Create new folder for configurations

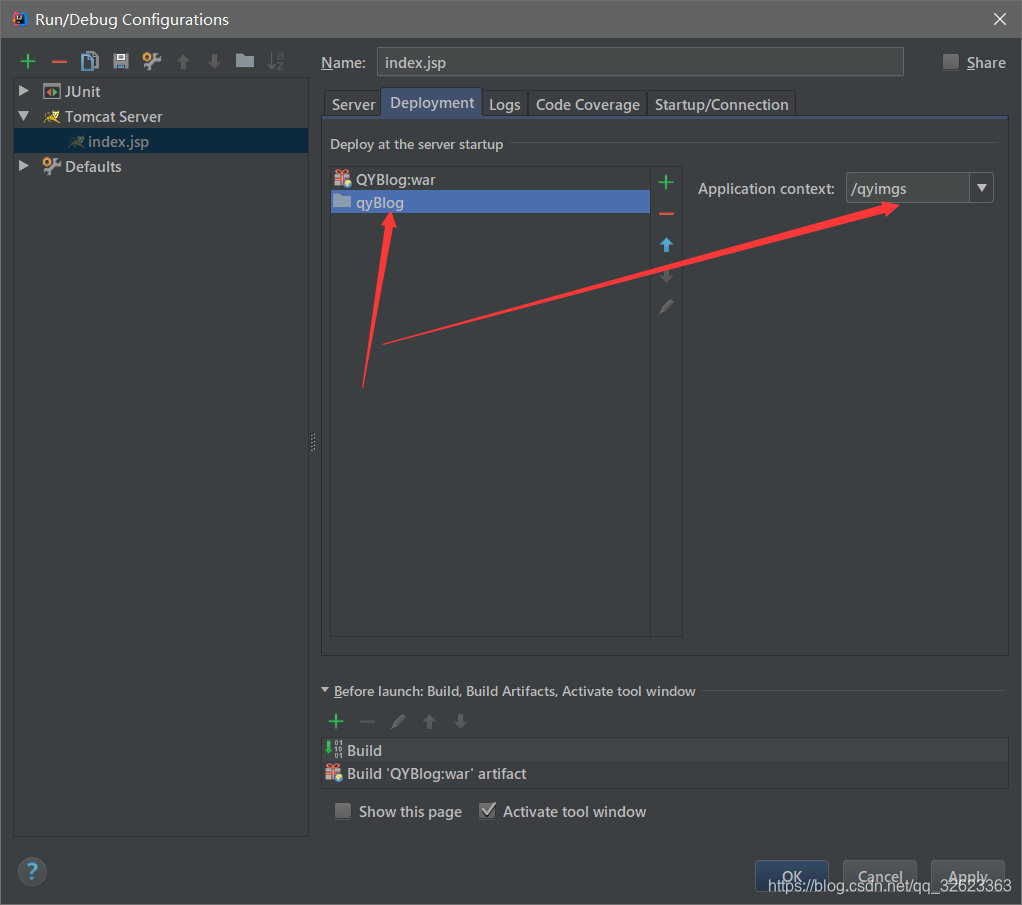[244, 61]
